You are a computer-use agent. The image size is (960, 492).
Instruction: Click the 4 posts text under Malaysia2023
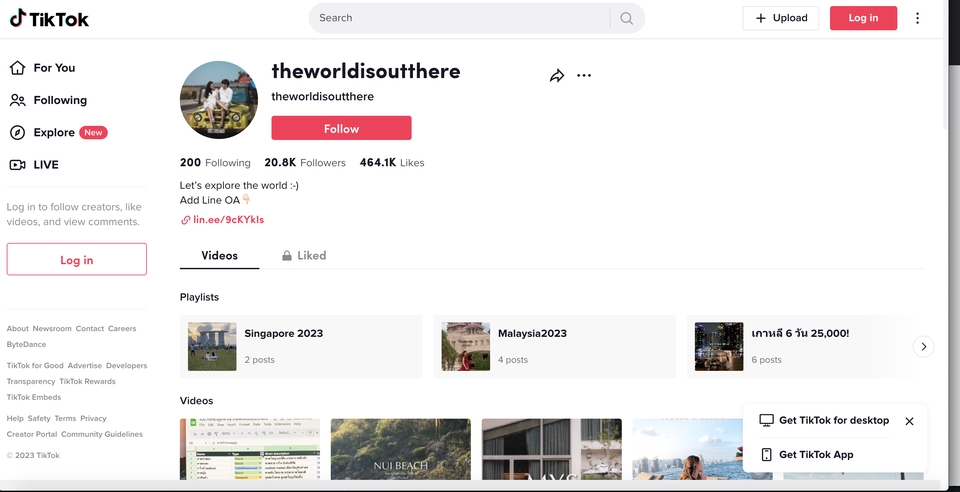[513, 360]
